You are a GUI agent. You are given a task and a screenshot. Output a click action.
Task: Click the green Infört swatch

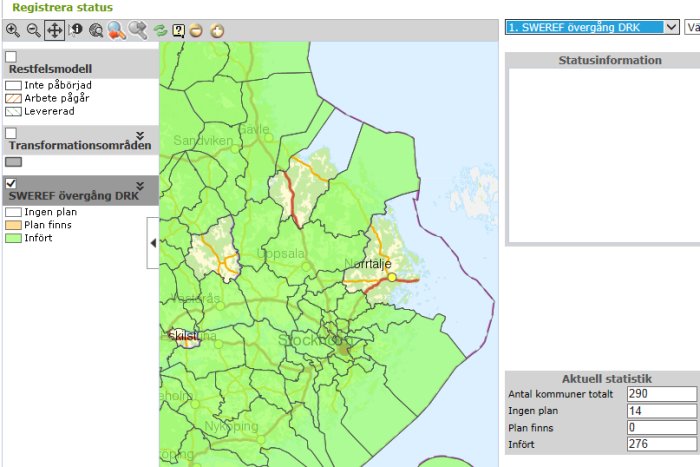(x=13, y=238)
